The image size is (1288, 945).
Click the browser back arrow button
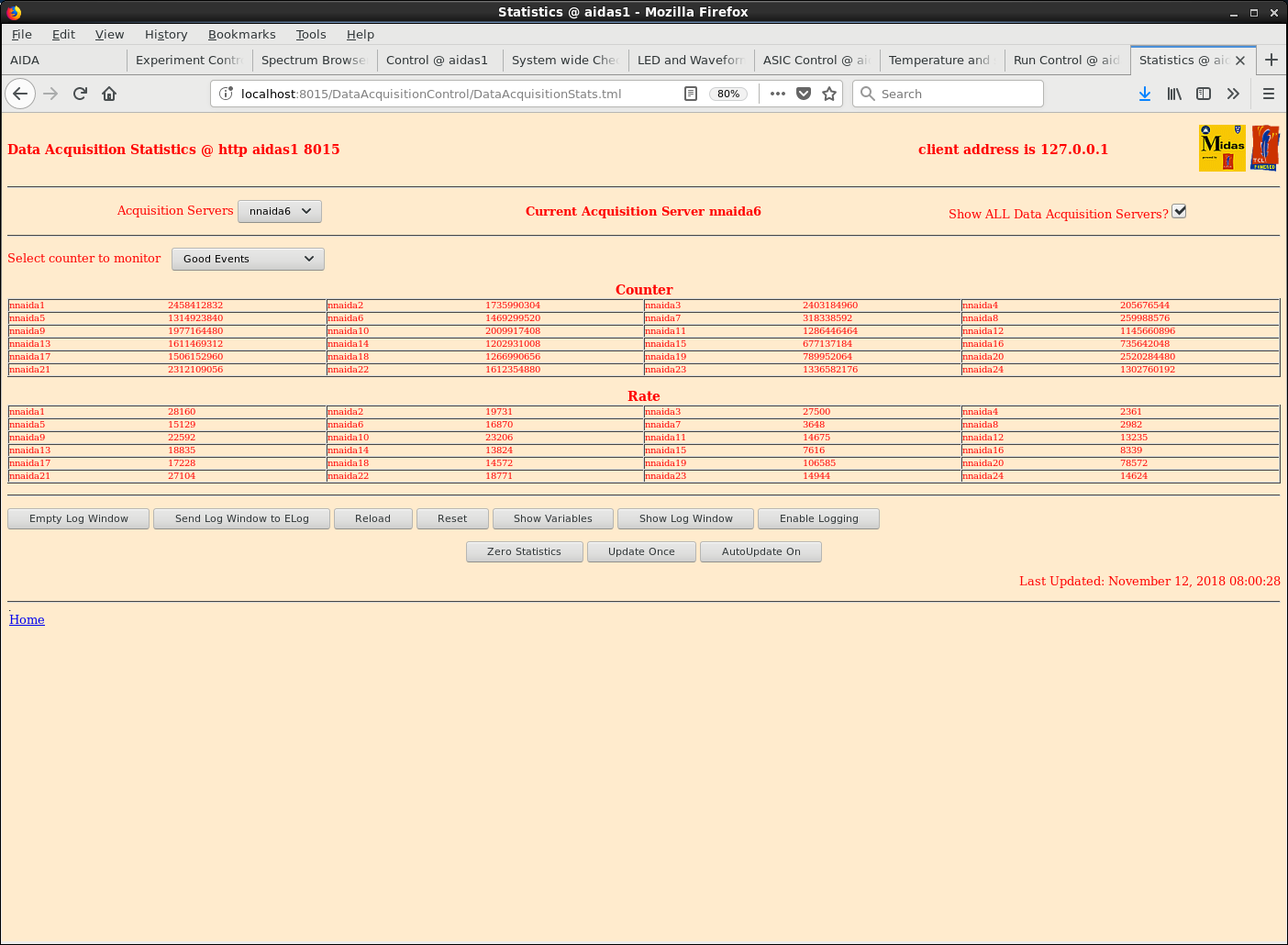[x=20, y=94]
